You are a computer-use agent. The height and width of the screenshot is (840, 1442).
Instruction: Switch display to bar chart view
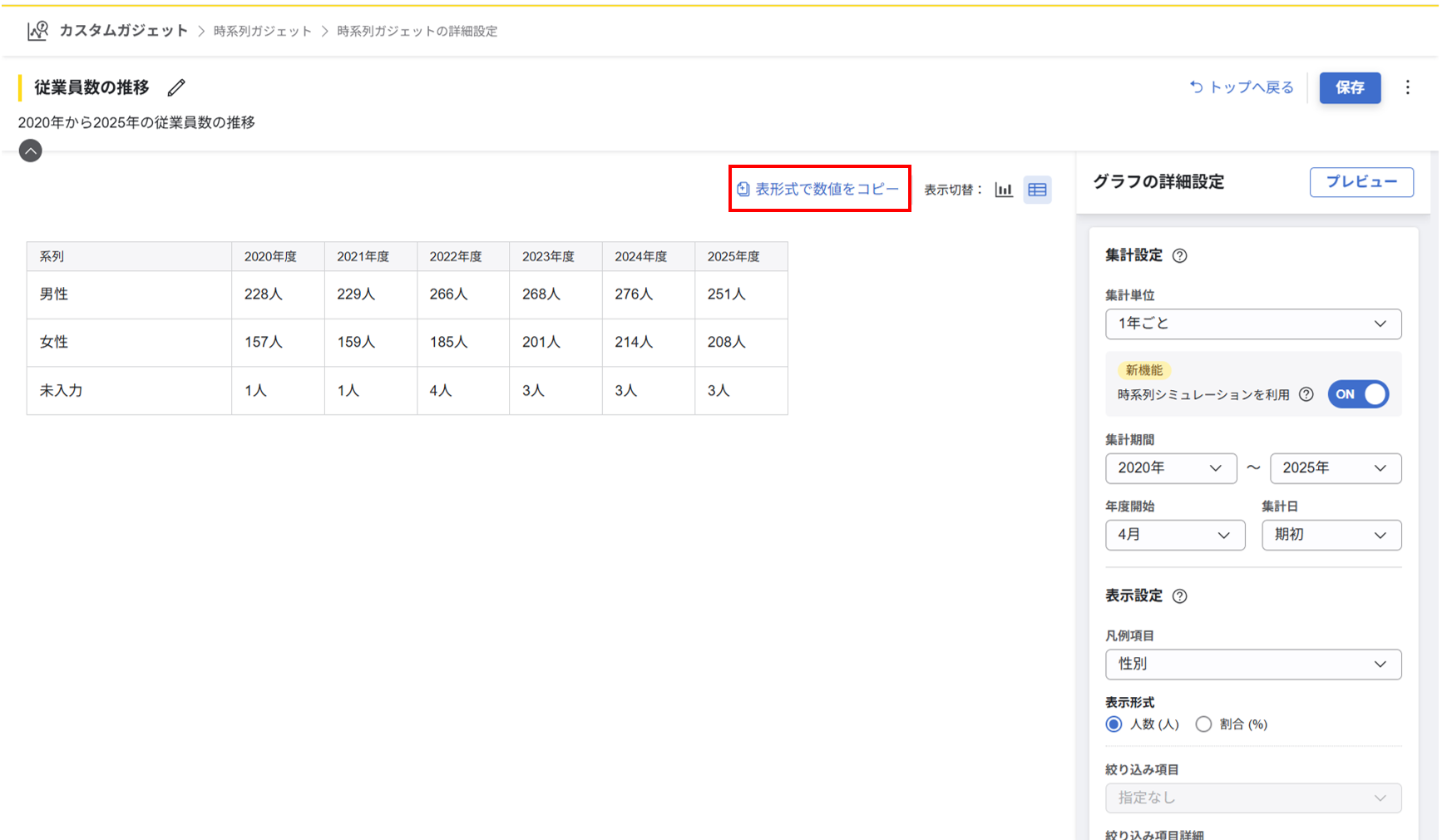1004,190
